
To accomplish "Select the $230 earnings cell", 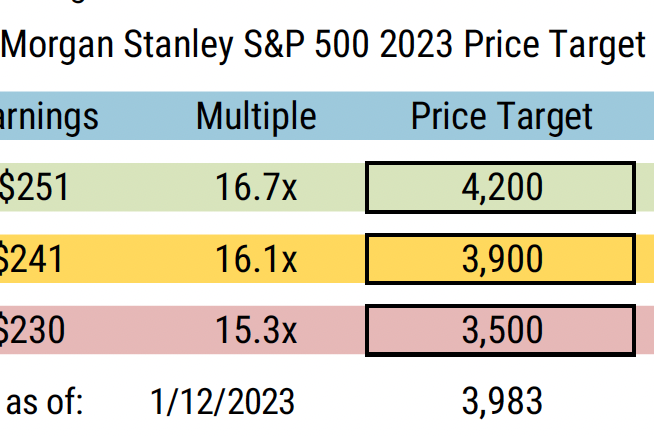I will click(34, 329).
